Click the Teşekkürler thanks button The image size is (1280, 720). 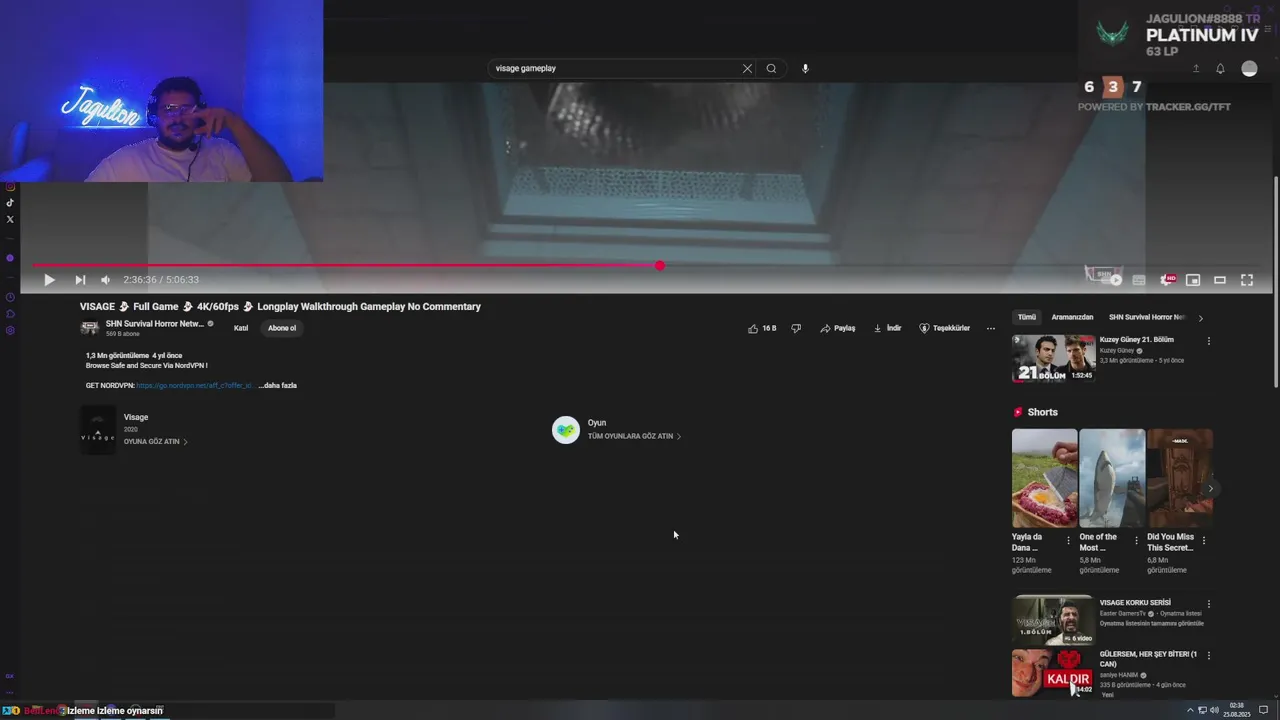coord(945,328)
